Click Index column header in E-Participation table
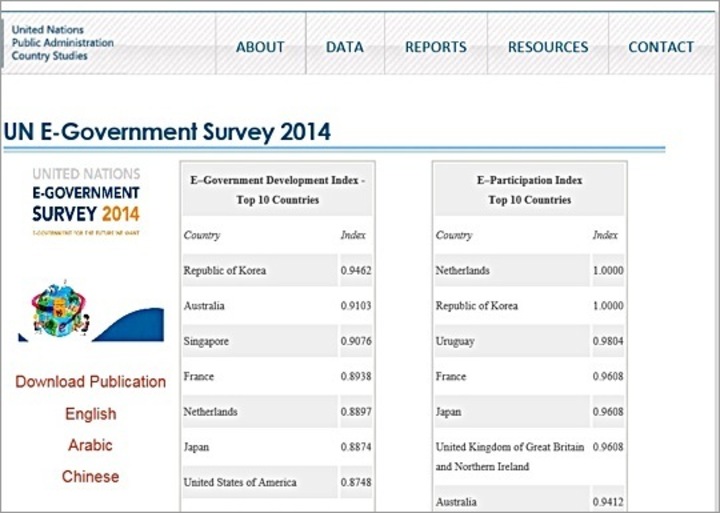The image size is (720, 513). (x=605, y=235)
